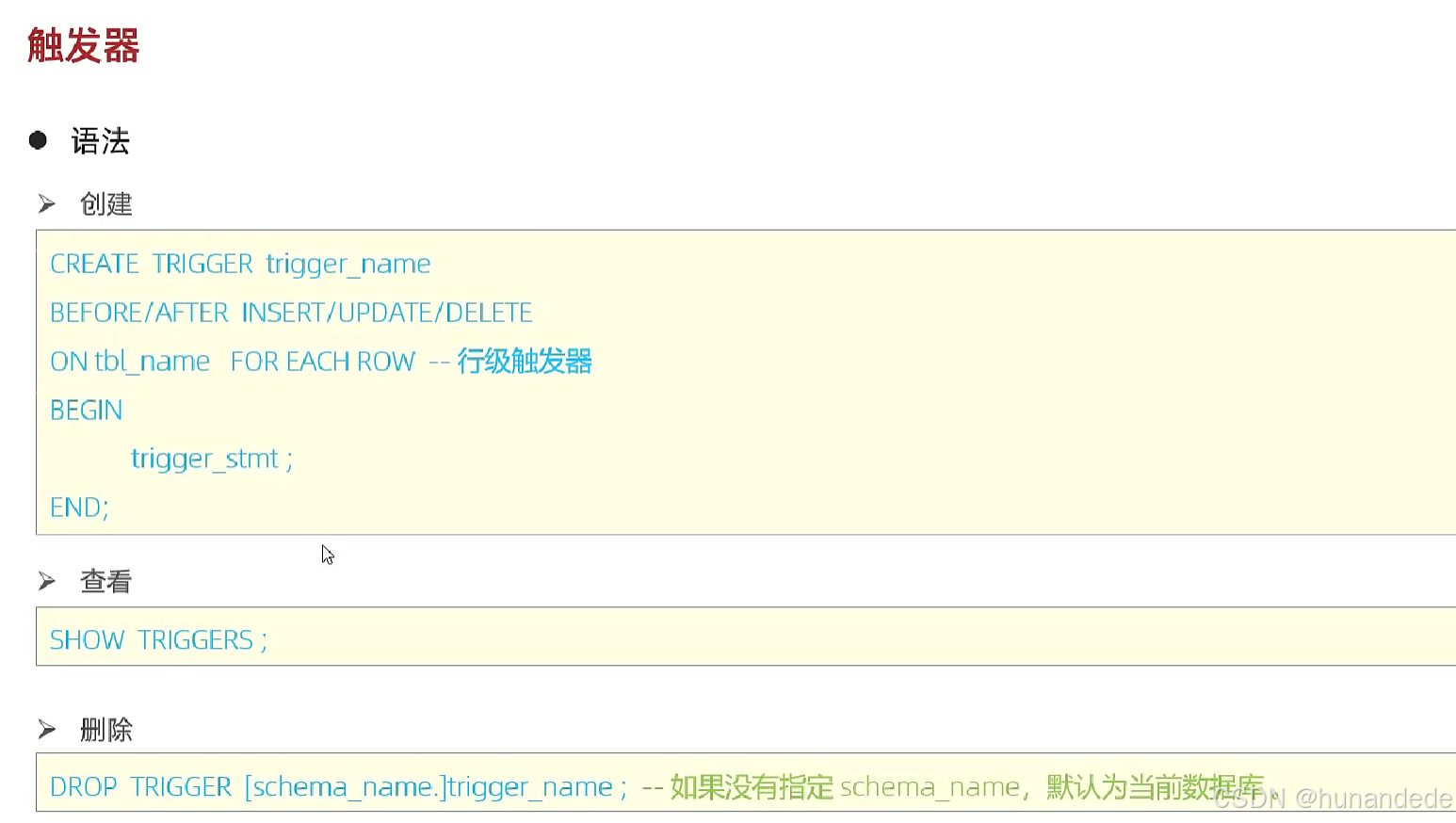Click the 语法 heading text
The width and height of the screenshot is (1456, 823).
(x=100, y=141)
